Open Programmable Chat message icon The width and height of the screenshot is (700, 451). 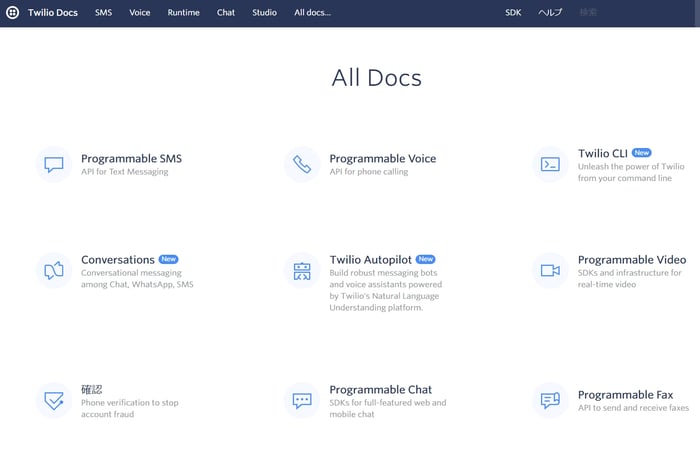(302, 401)
